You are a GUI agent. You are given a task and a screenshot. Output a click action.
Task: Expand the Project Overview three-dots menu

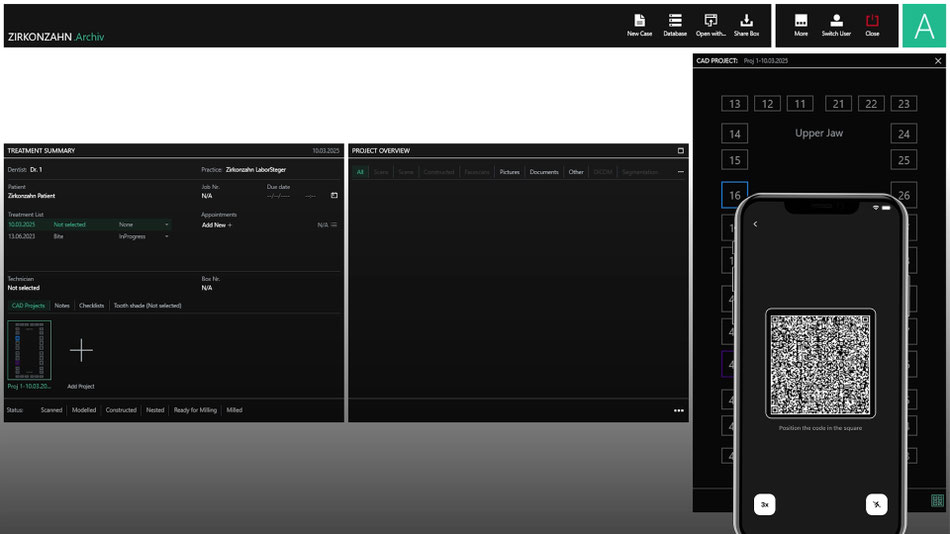[680, 172]
